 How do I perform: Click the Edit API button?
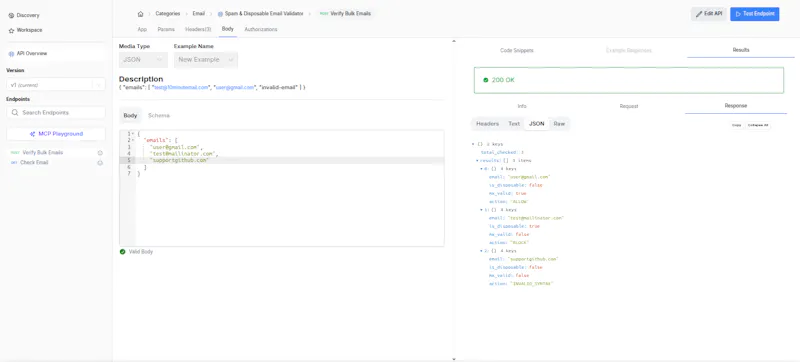point(709,14)
